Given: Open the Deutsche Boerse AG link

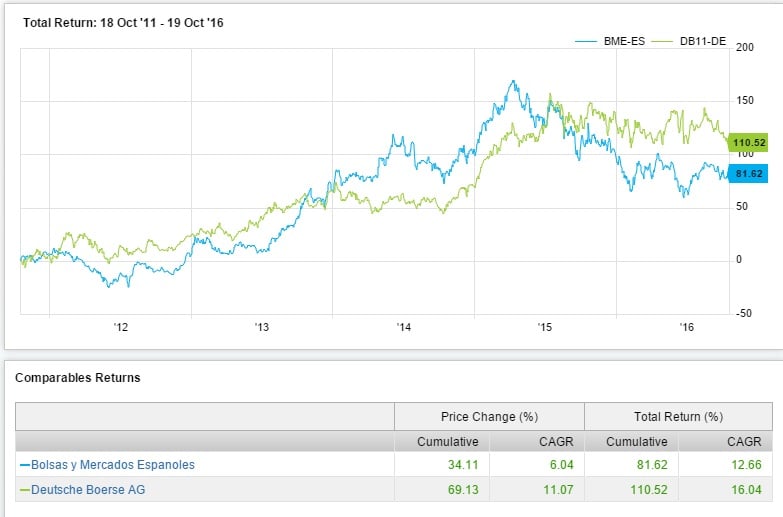Looking at the screenshot, I should point(87,489).
